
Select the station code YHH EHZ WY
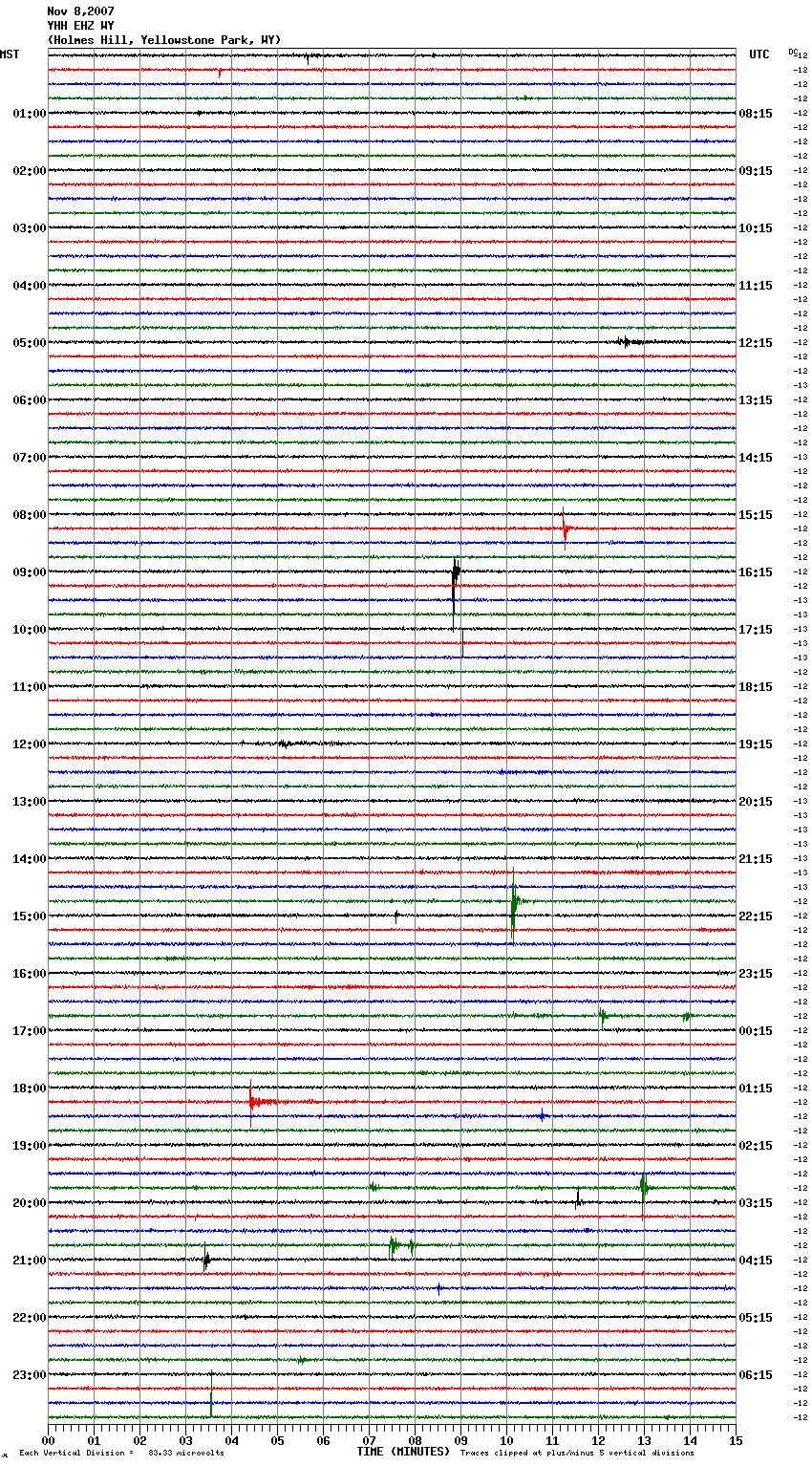80,26
